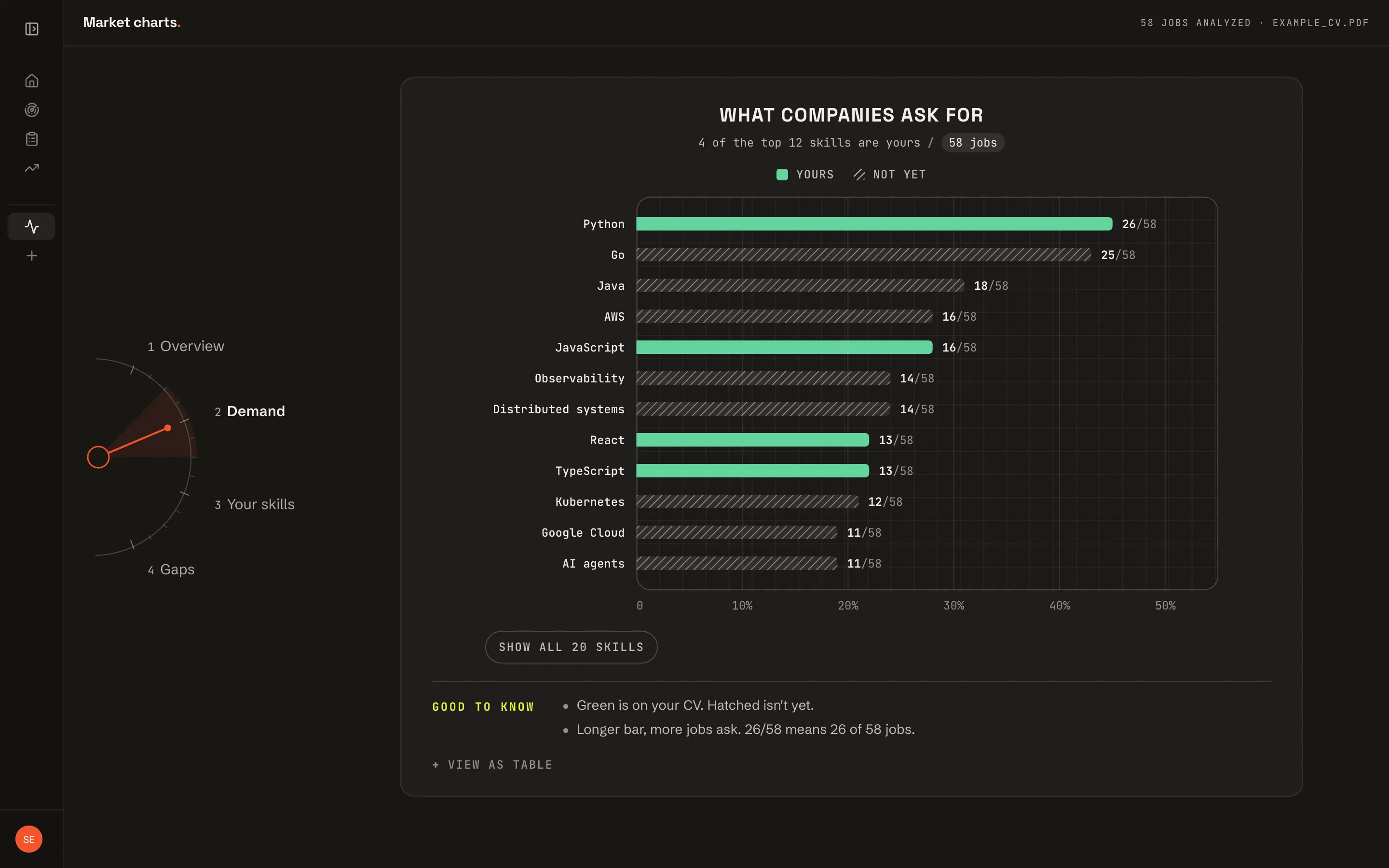Go to the Overview section
This screenshot has height=868, width=1389.
tap(186, 346)
